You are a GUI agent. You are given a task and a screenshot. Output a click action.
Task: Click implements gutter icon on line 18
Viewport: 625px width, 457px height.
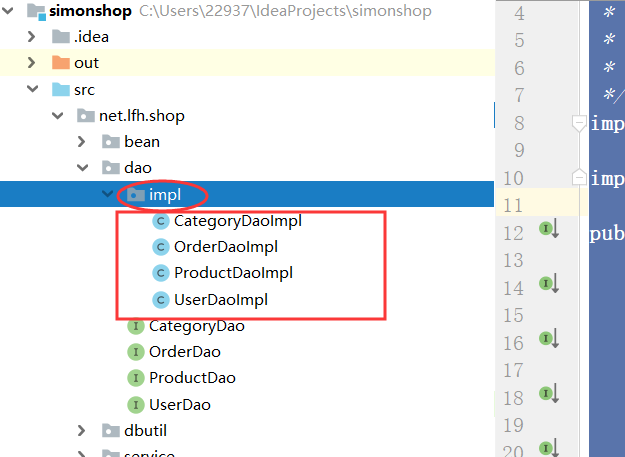point(549,394)
